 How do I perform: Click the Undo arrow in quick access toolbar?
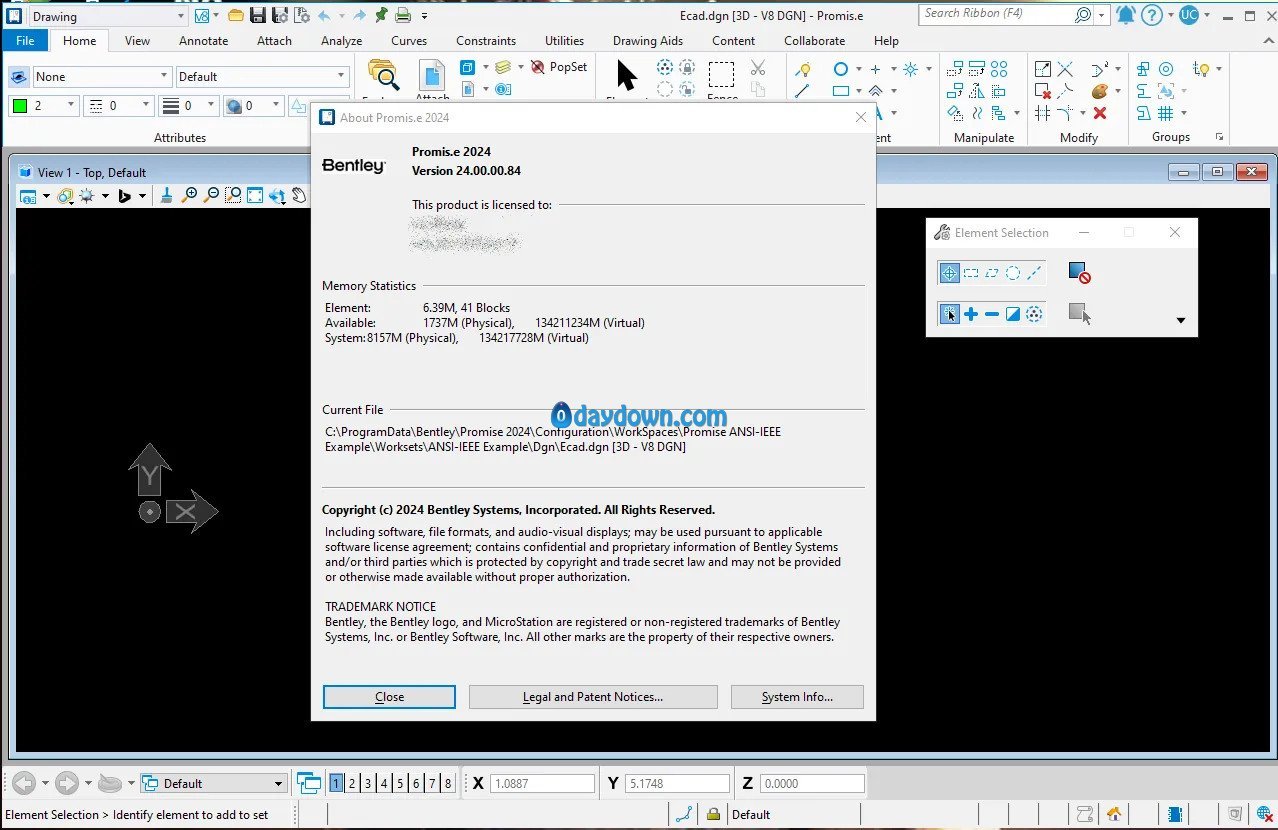point(324,15)
